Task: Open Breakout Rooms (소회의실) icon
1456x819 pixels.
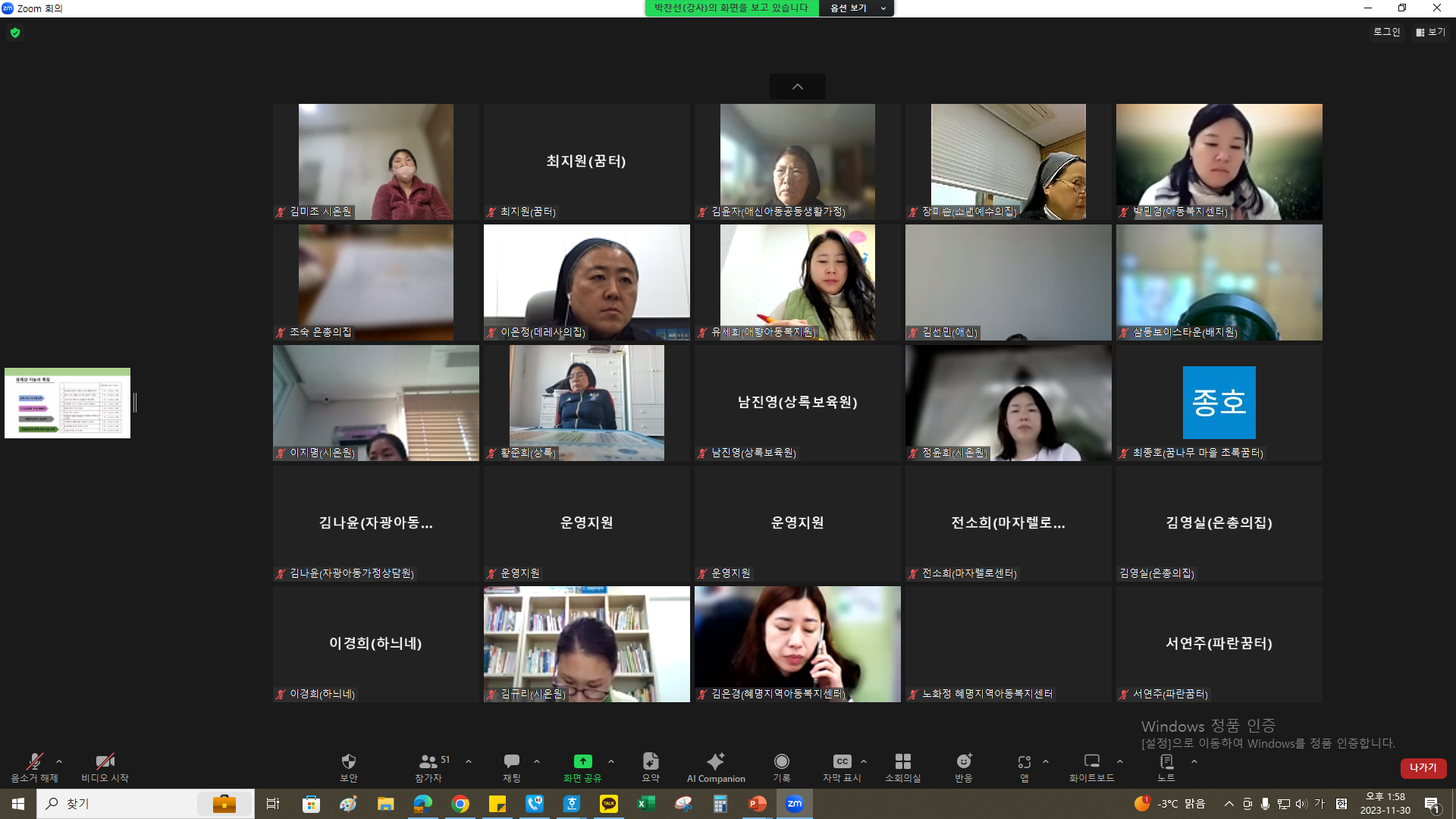Action: pos(902,761)
